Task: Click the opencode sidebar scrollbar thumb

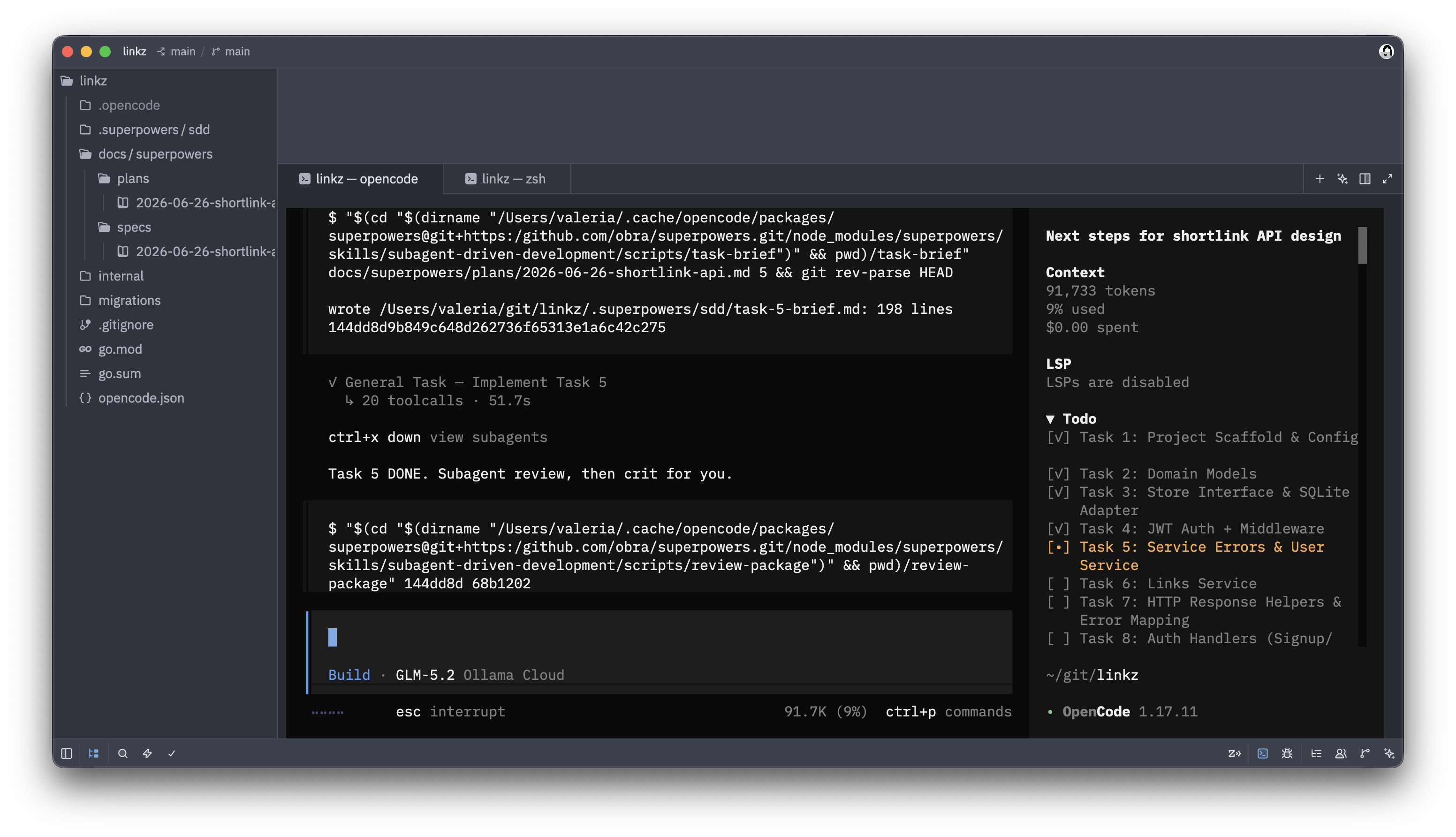Action: click(1362, 245)
